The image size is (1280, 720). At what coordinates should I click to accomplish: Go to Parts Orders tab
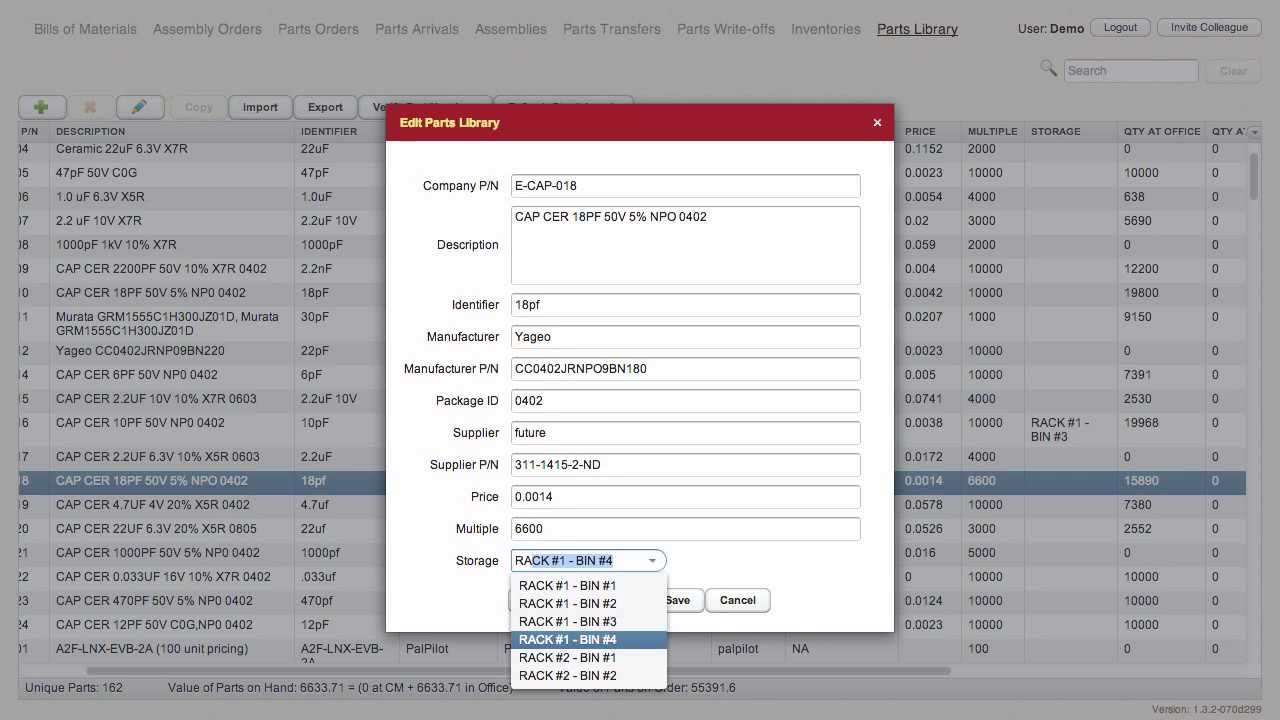[x=318, y=29]
